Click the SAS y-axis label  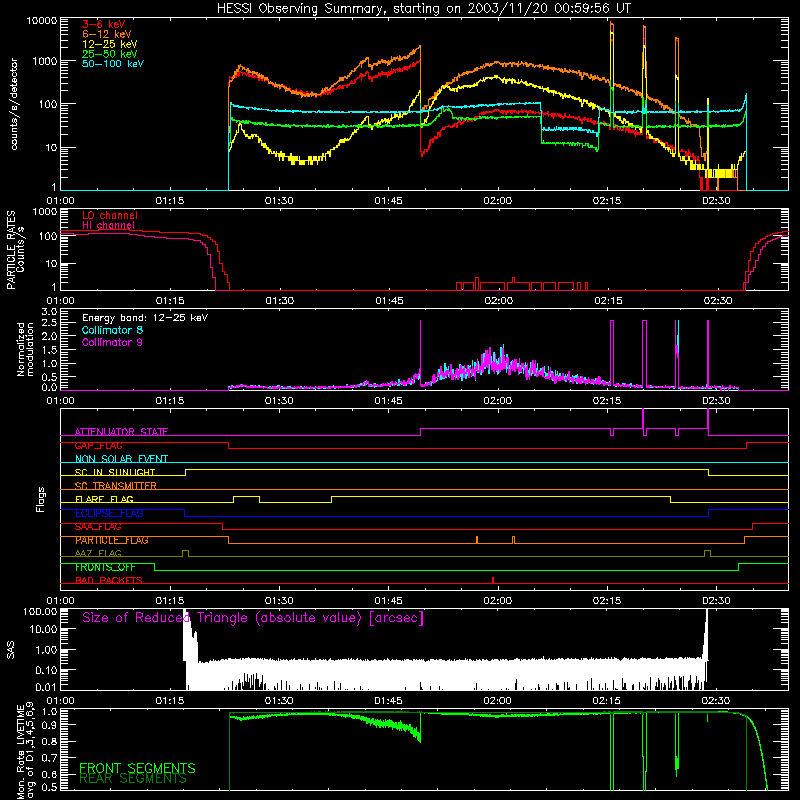10,650
